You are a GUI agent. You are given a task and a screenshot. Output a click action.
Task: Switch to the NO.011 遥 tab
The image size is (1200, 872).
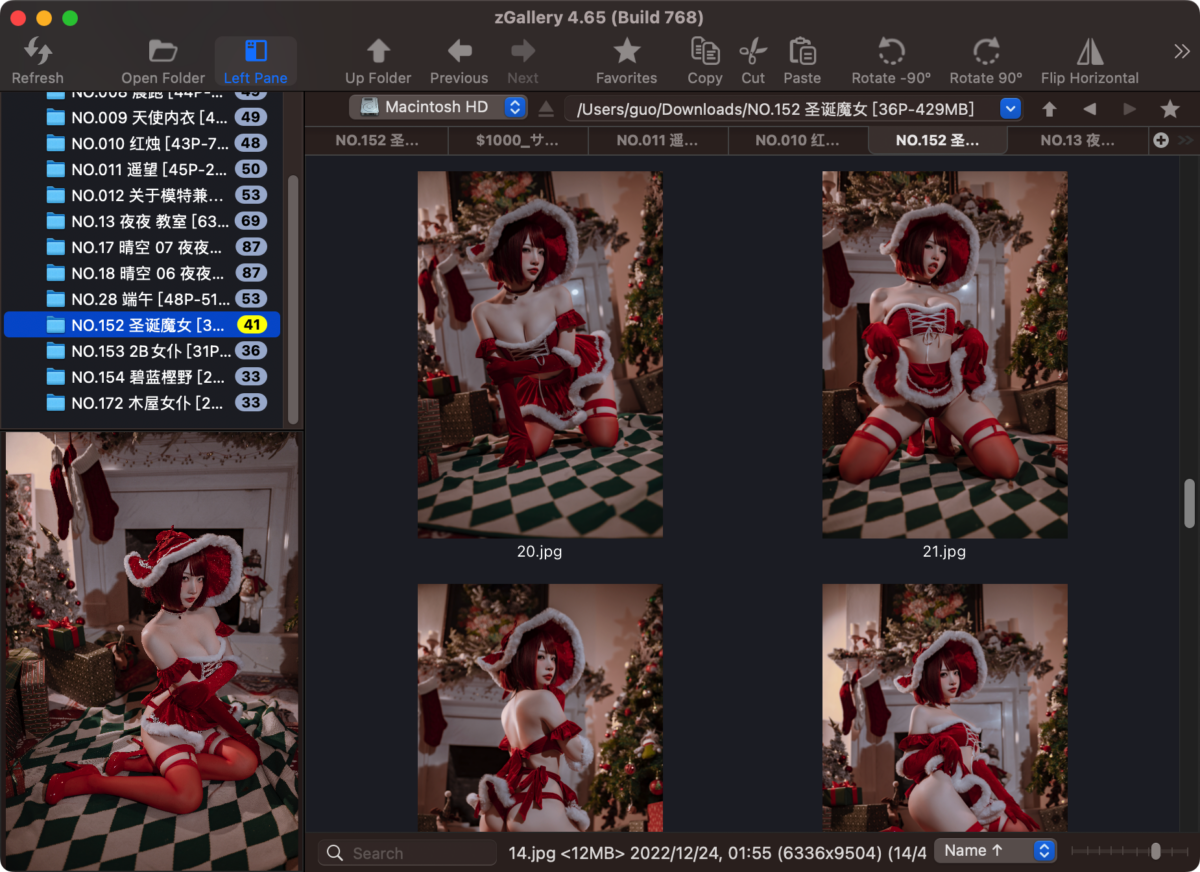(658, 141)
